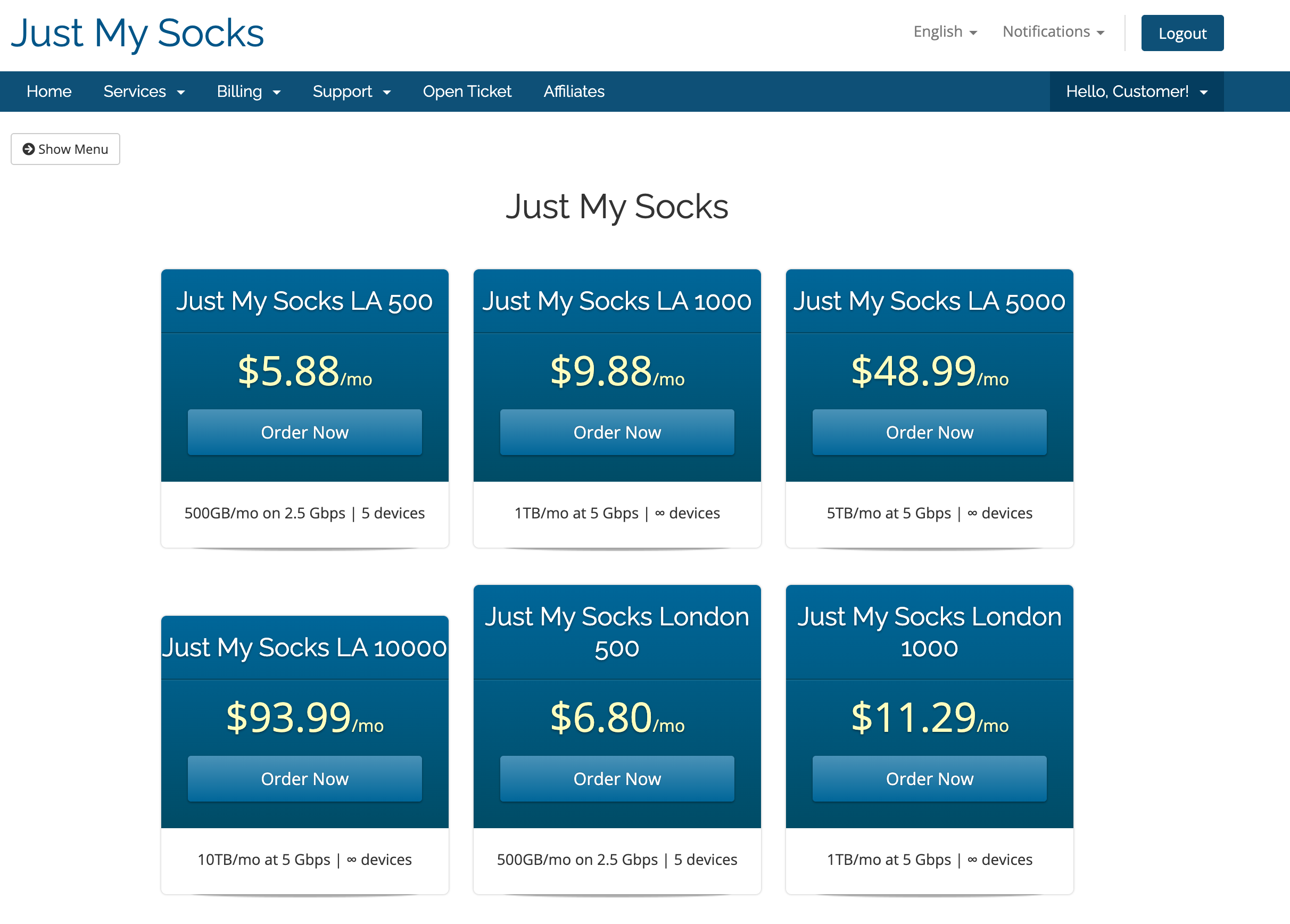Click the Just My Socks London 500 title
The image size is (1290, 924).
pos(617,632)
